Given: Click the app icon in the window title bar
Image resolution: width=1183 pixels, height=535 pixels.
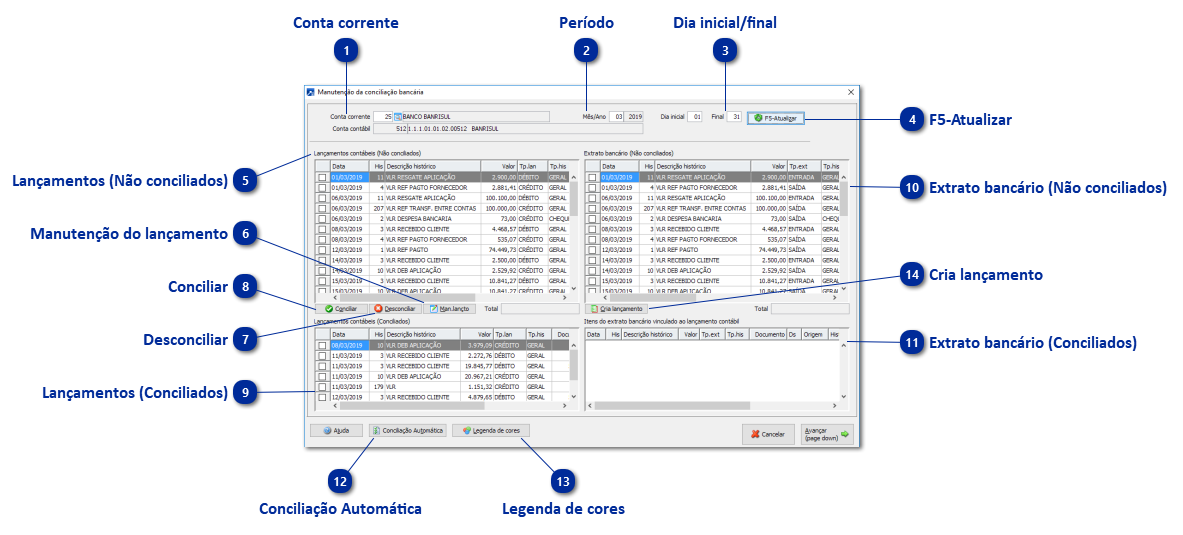Looking at the screenshot, I should (309, 92).
